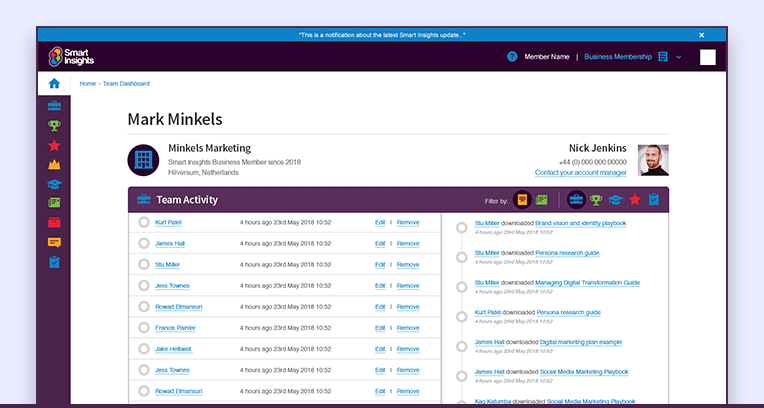Filter Team Activity by the clipboard icon
The height and width of the screenshot is (408, 764).
point(654,199)
